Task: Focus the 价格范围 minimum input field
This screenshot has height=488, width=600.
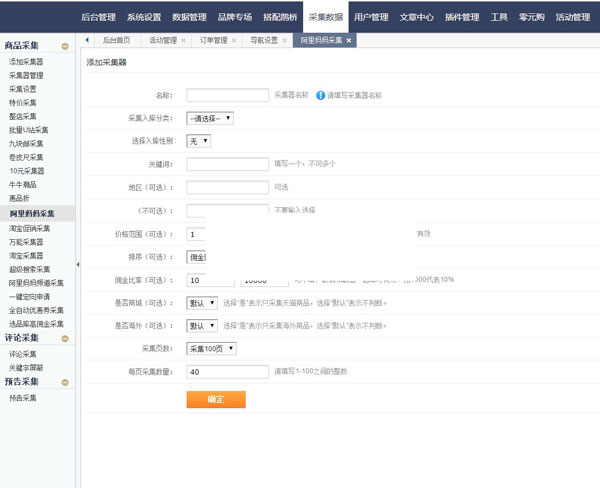Action: pyautogui.click(x=196, y=234)
